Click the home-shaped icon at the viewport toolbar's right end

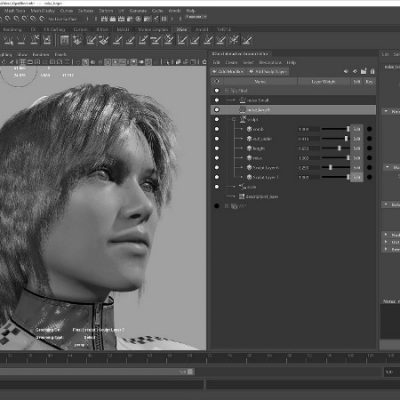point(204,62)
